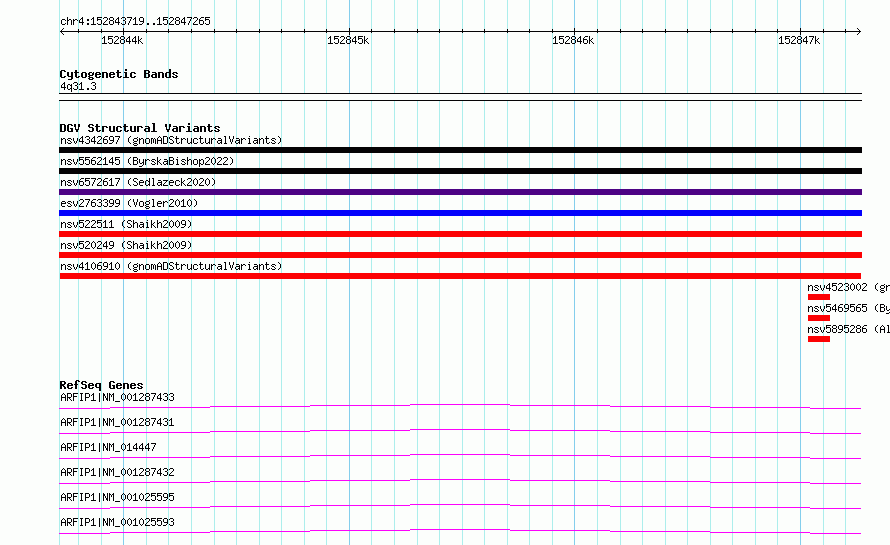Click short red bar under nsv5895286
The width and height of the screenshot is (890, 545).
[819, 339]
